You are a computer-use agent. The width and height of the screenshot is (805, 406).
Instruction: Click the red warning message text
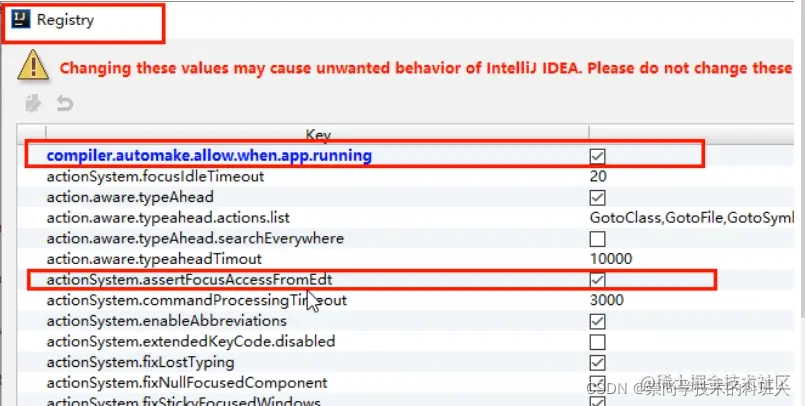click(x=426, y=68)
